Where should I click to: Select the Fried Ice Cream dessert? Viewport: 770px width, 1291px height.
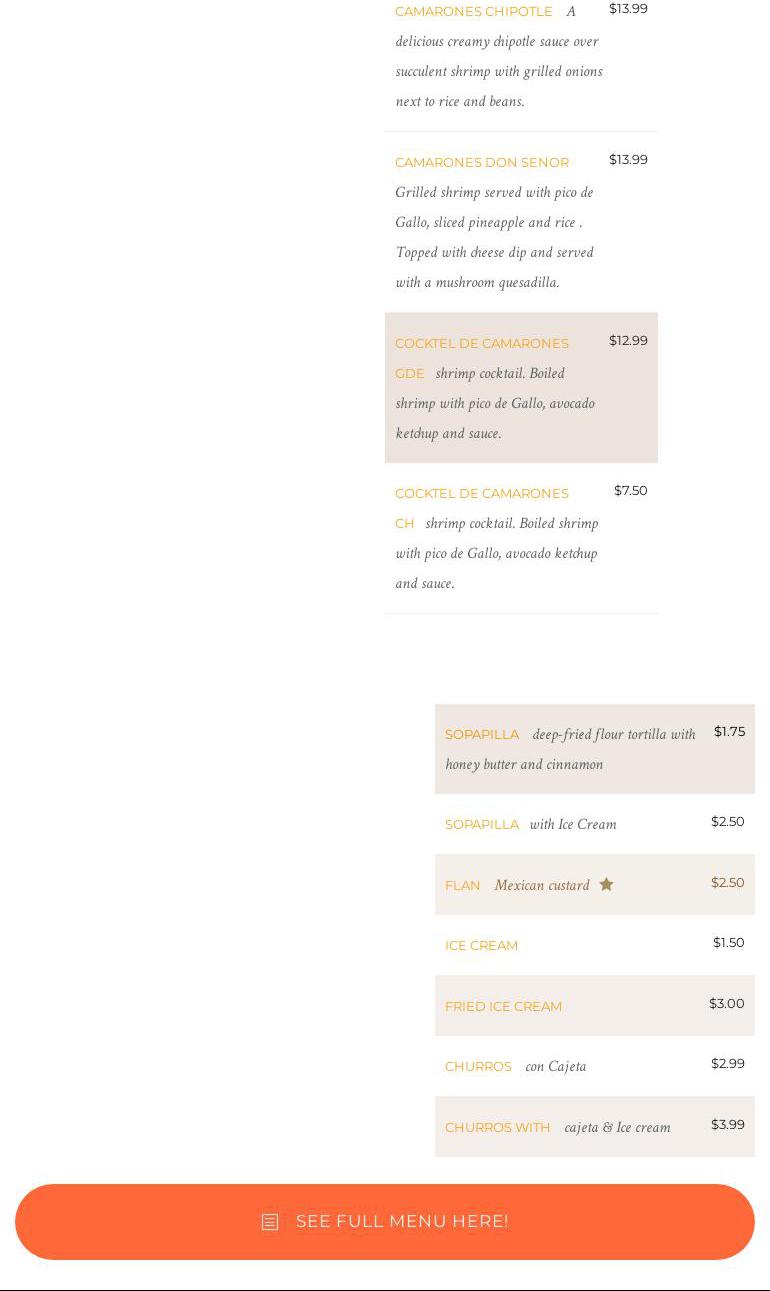pos(503,1007)
